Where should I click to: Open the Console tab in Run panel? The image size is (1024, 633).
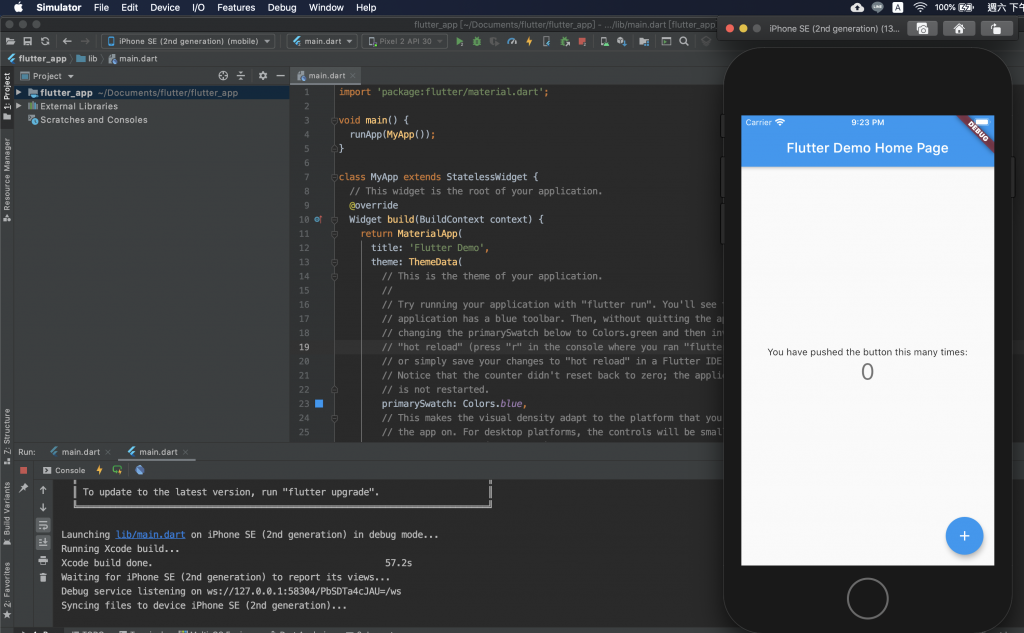pyautogui.click(x=64, y=470)
